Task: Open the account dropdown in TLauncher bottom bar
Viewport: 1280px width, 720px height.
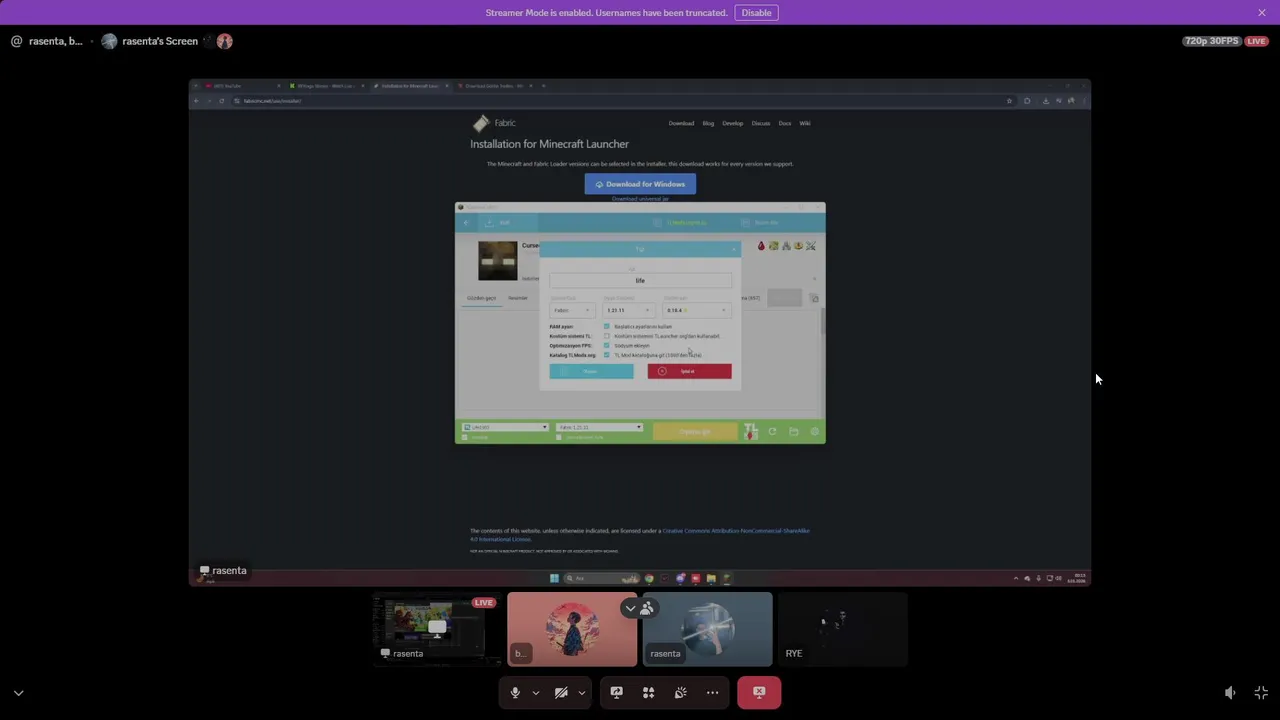Action: click(505, 427)
